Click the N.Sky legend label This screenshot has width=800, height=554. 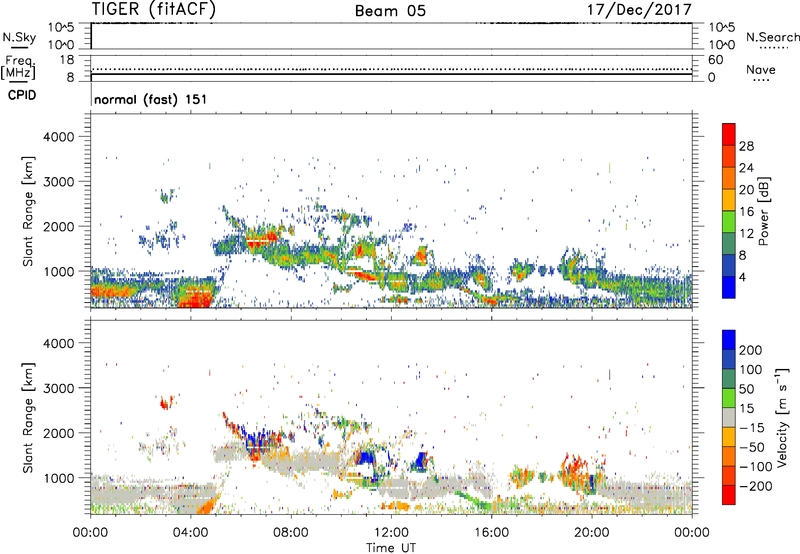[x=19, y=37]
